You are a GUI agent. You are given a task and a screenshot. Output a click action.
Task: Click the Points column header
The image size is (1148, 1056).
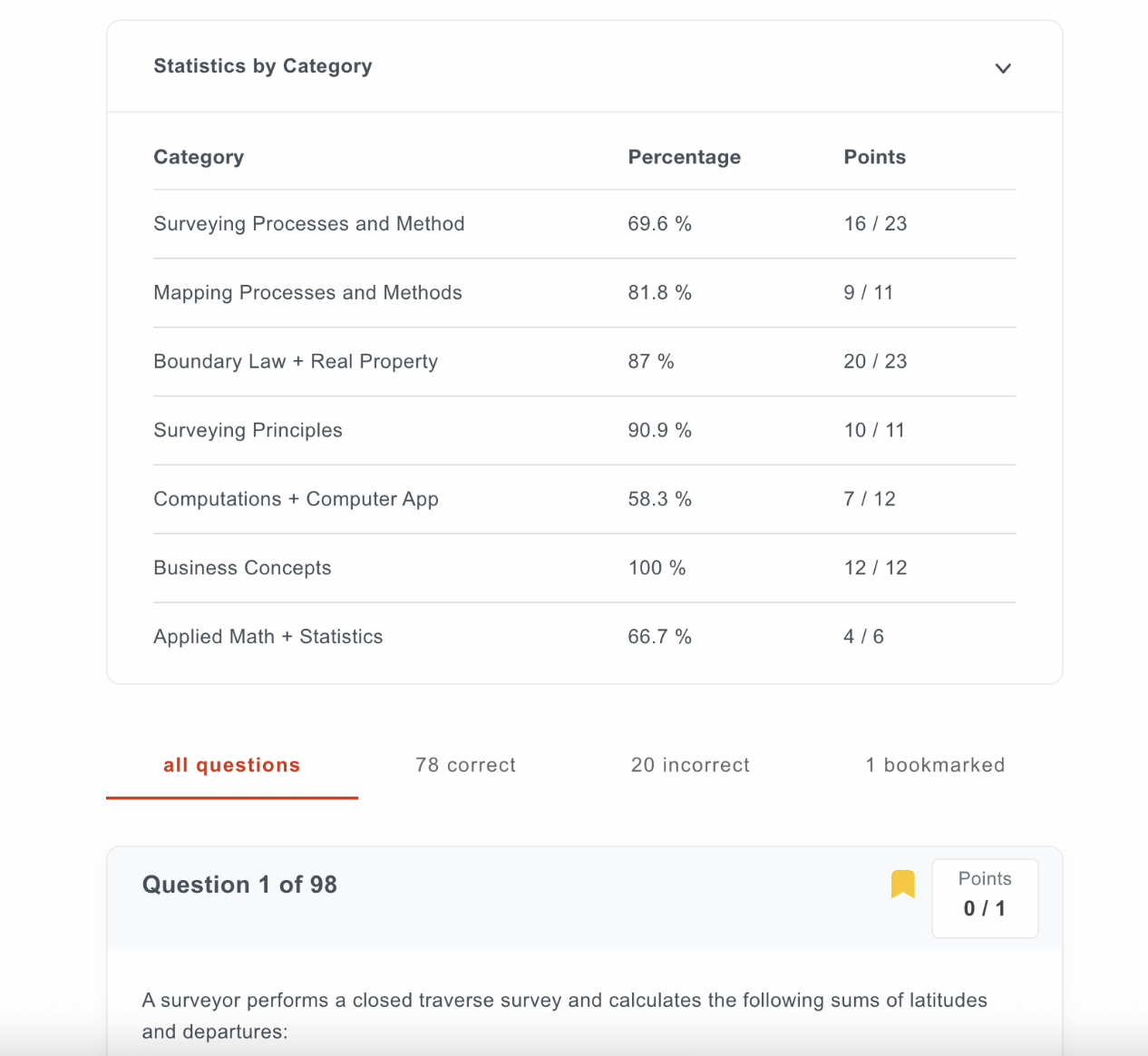875,157
